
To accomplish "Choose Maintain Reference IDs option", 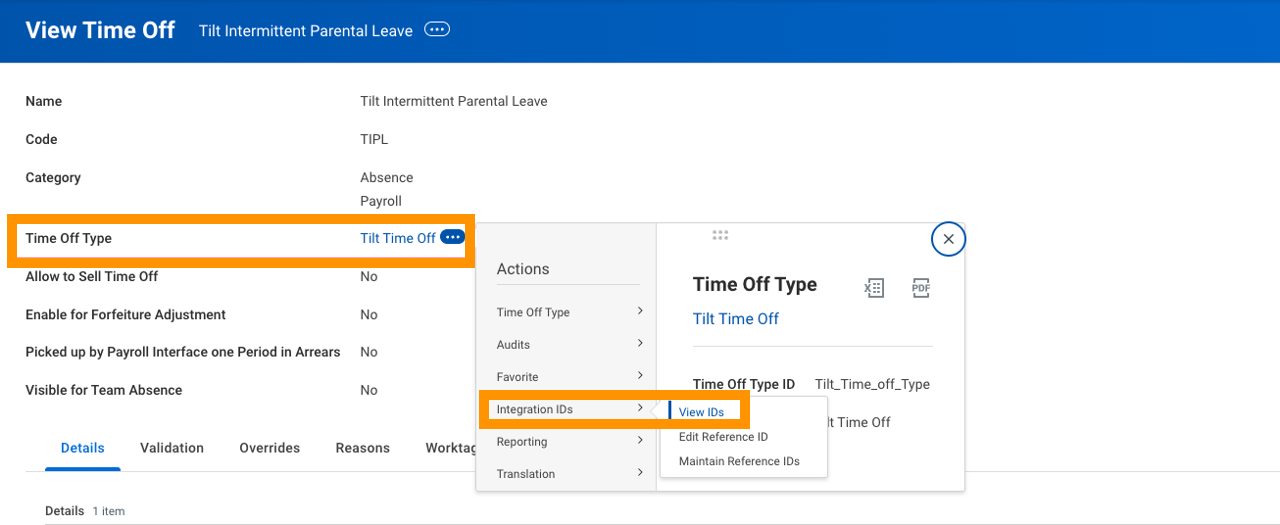I will click(x=739, y=461).
